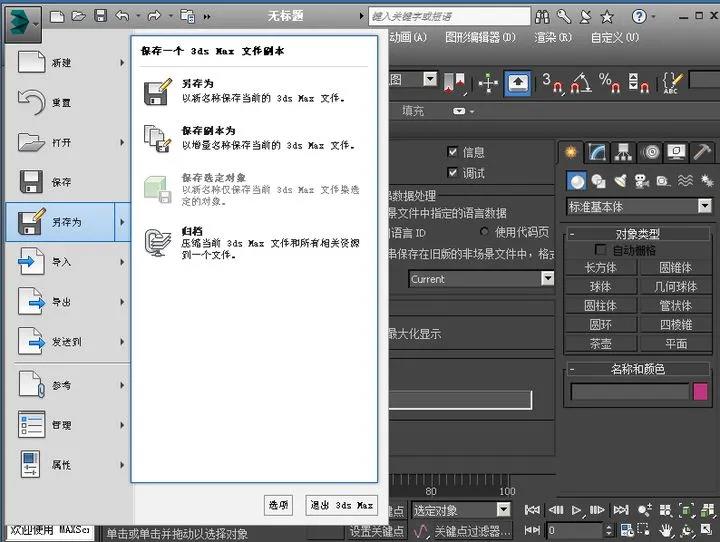Select the Hierarchy panel tab icon

623,152
